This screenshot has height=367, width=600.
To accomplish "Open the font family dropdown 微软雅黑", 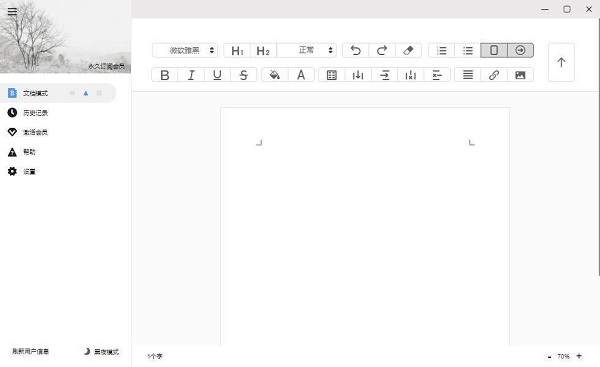I will coord(185,50).
